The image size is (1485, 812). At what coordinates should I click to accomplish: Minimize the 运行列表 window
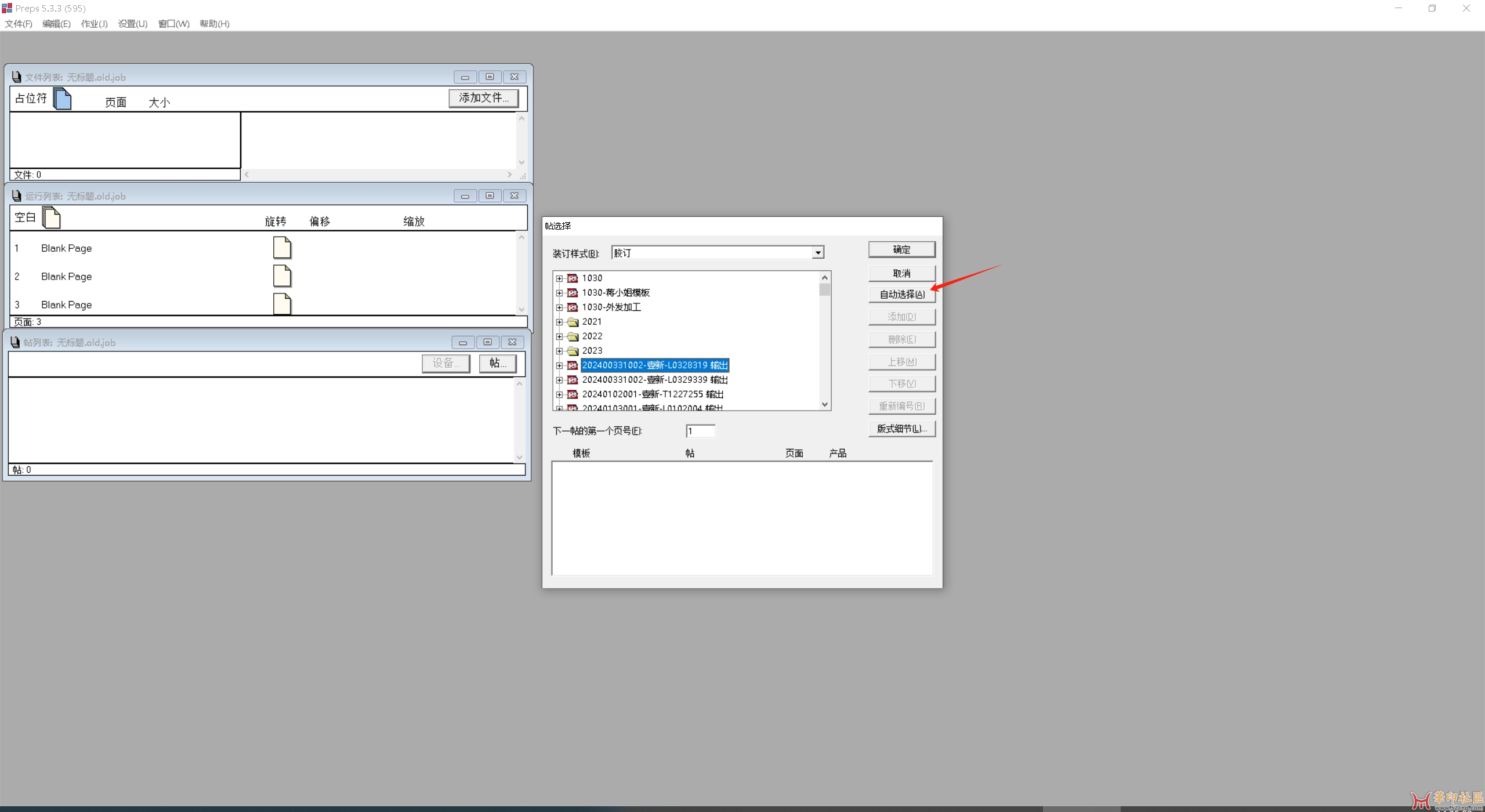465,196
